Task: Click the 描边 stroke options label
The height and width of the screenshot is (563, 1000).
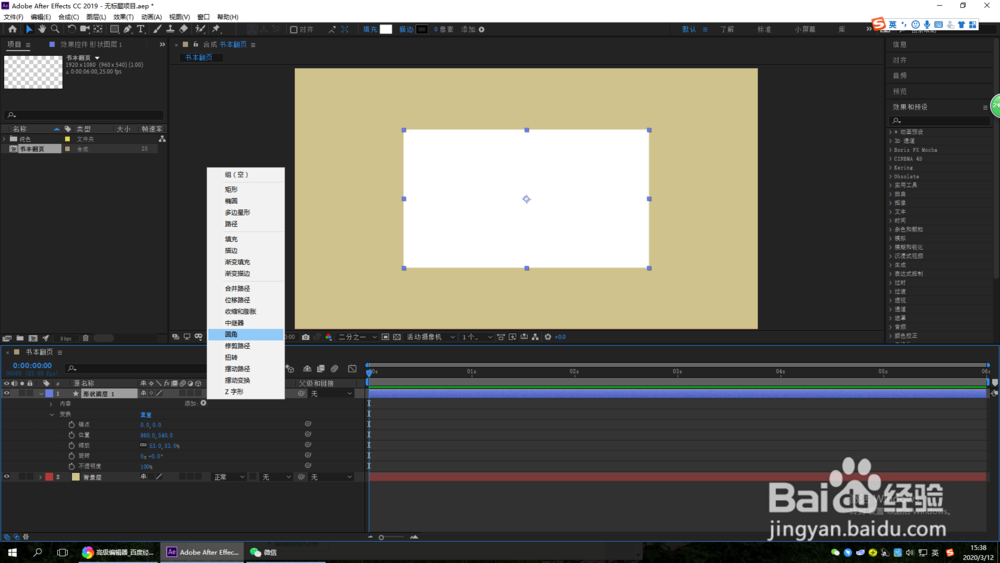Action: tap(406, 29)
